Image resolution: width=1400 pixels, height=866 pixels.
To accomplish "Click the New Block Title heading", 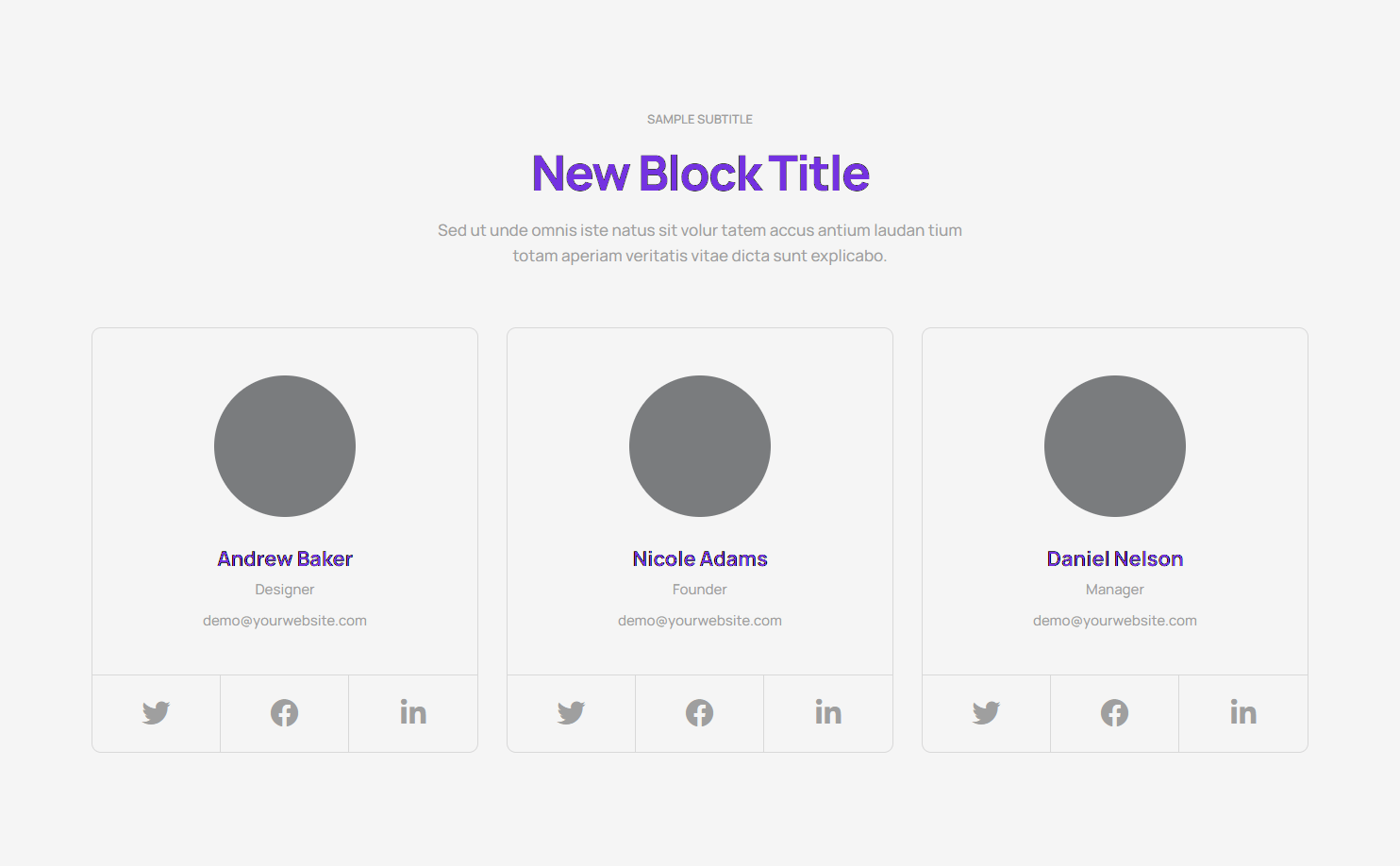I will pos(700,174).
